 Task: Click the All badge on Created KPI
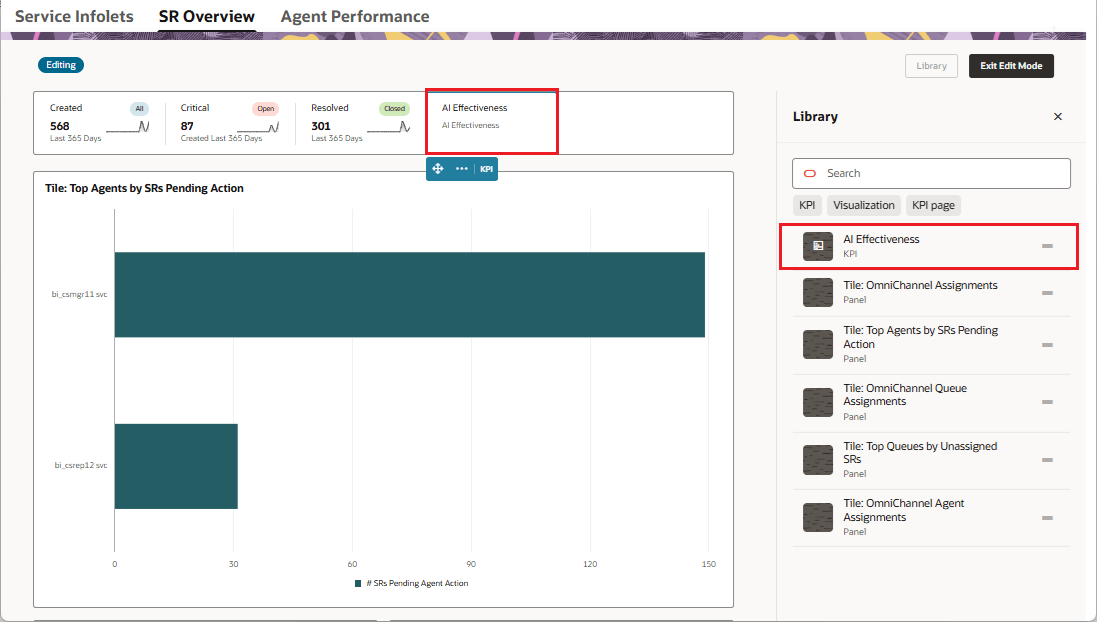click(139, 108)
